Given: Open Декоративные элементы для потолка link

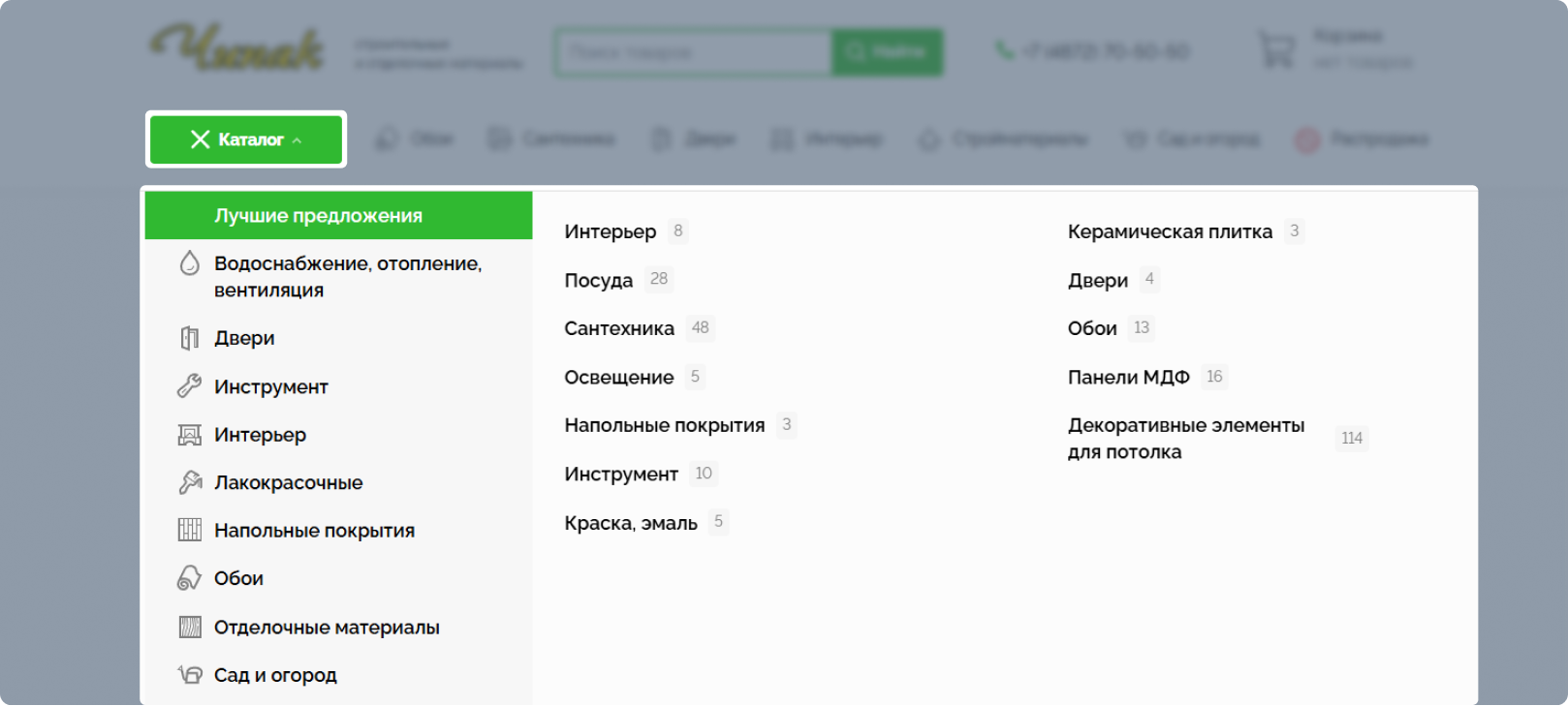Looking at the screenshot, I should (x=1186, y=439).
